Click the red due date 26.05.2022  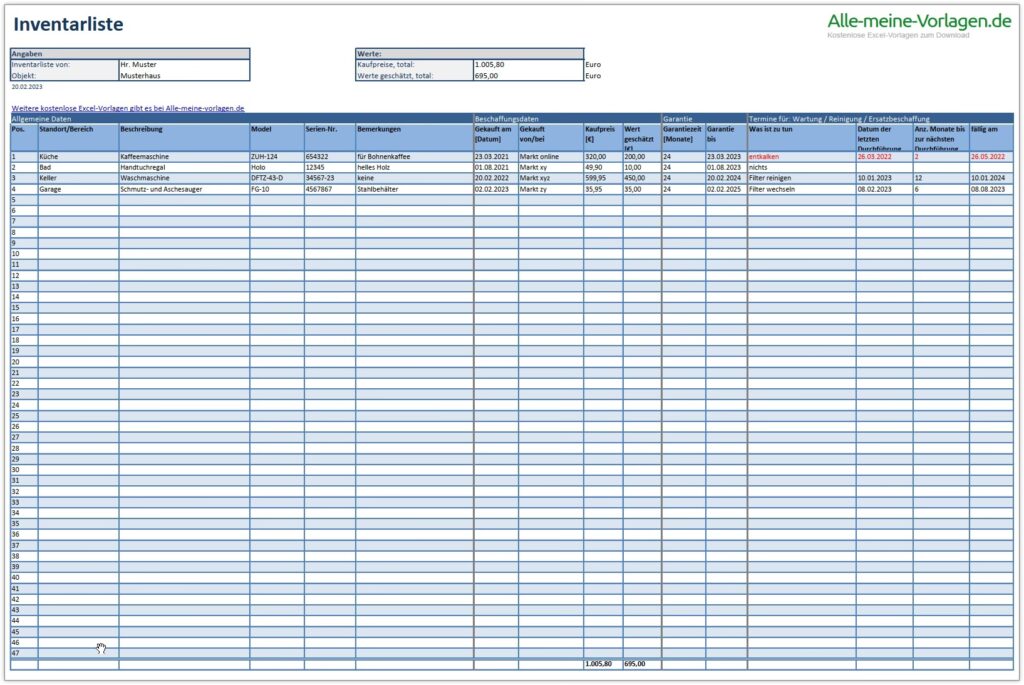click(x=990, y=157)
